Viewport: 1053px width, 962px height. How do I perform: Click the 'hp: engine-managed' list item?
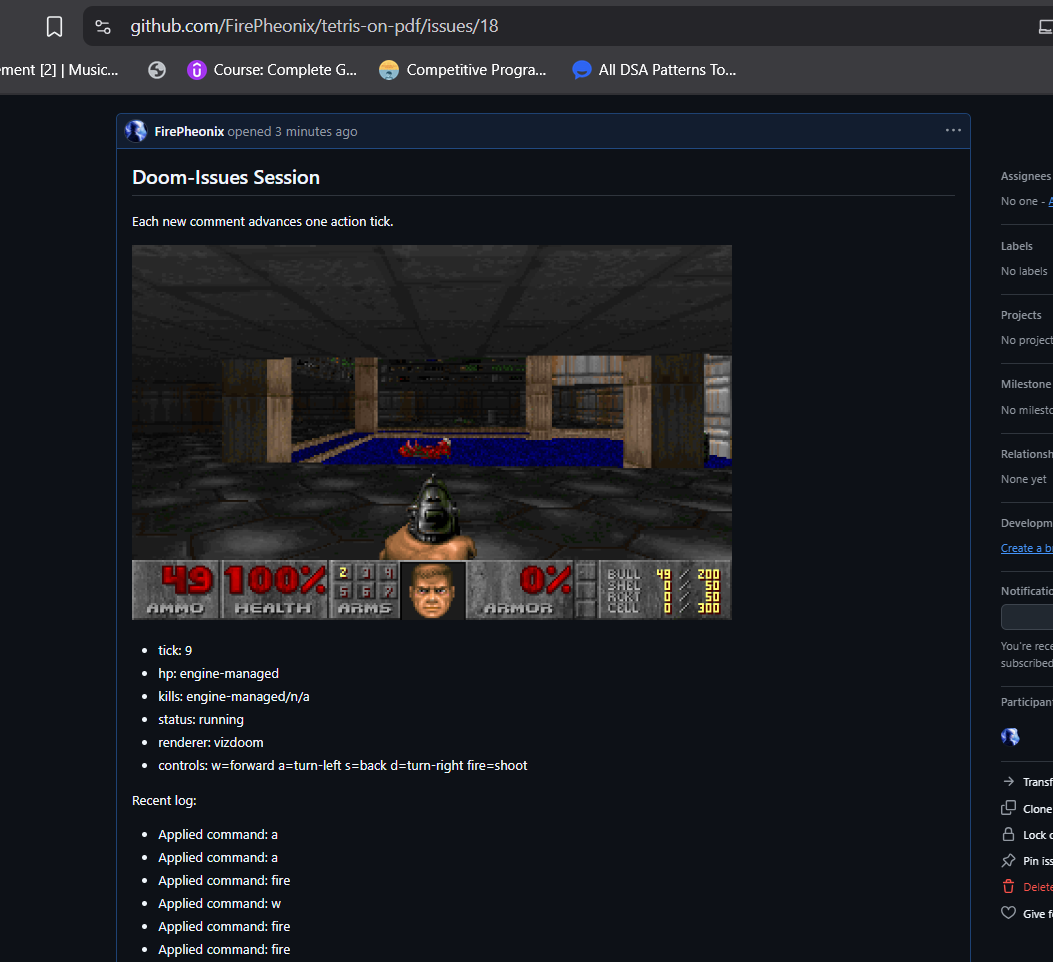pyautogui.click(x=218, y=673)
